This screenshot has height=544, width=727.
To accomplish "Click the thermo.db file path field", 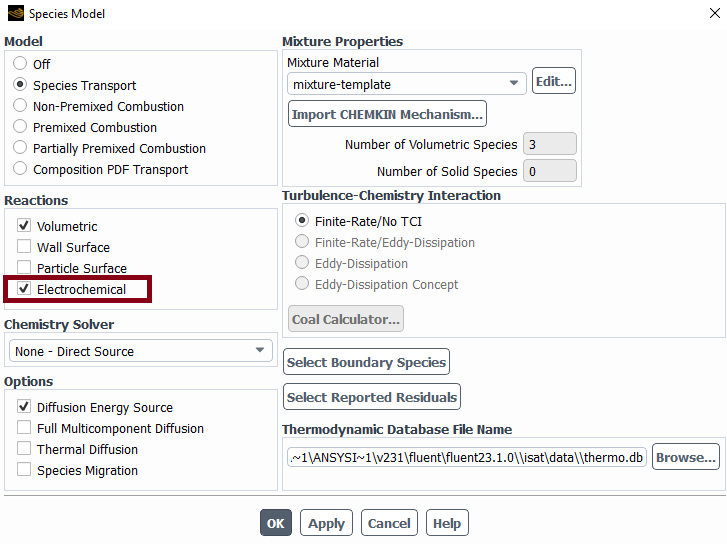I will 467,457.
